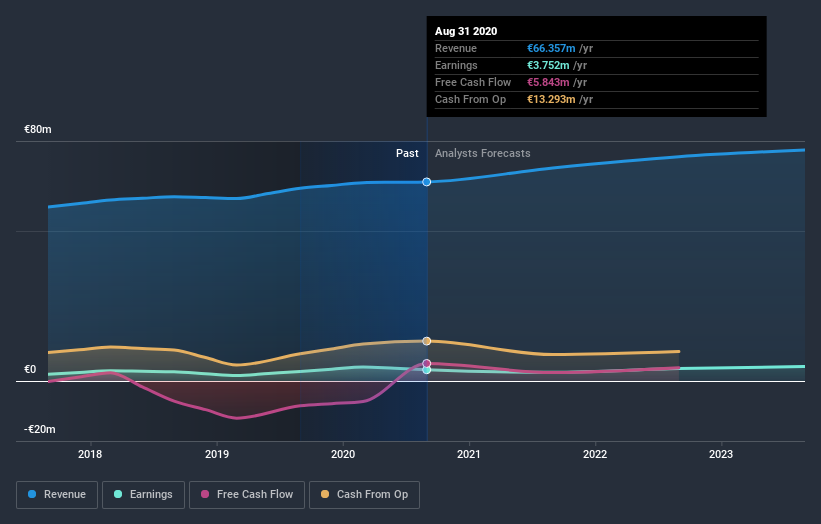Click the teal Earnings data point marker
Viewport: 821px width, 524px height.
[427, 370]
